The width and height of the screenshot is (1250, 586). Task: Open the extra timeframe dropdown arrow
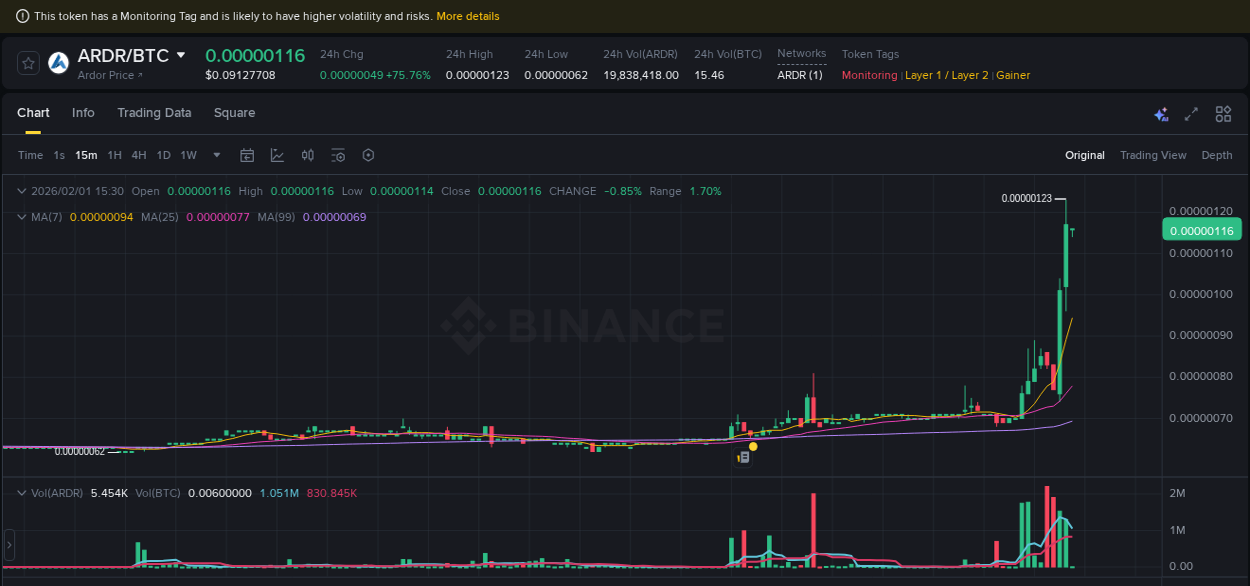[x=216, y=155]
